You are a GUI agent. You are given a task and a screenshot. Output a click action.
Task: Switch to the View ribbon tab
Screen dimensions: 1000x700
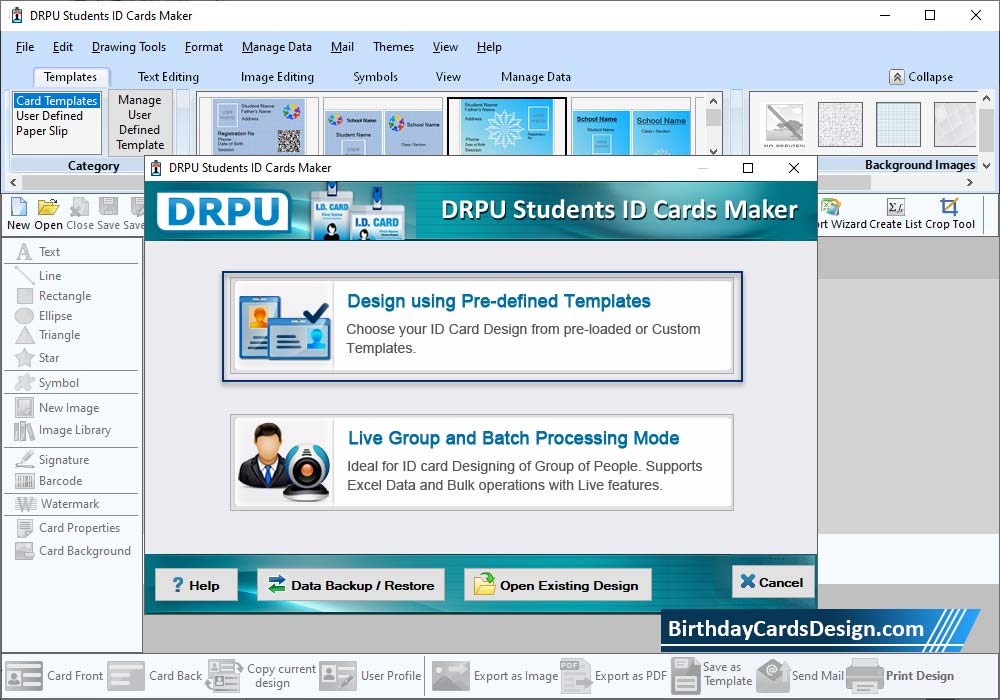[448, 77]
